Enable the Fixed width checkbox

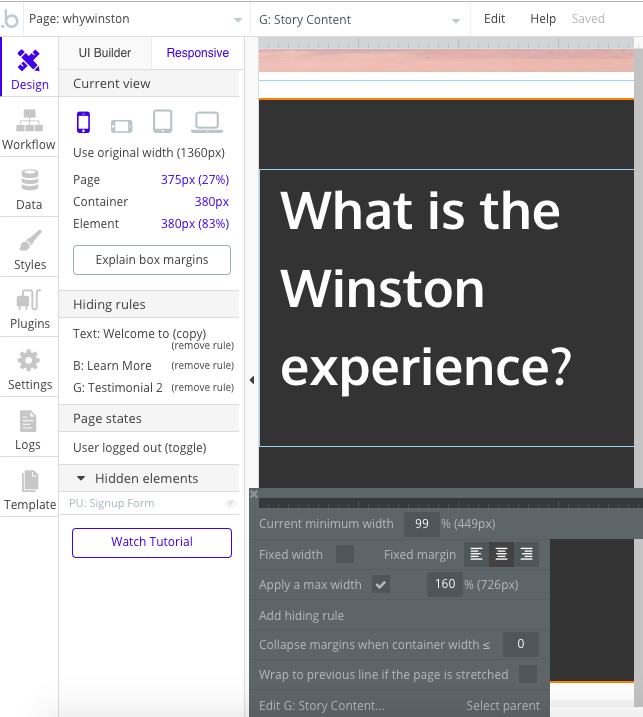(345, 554)
